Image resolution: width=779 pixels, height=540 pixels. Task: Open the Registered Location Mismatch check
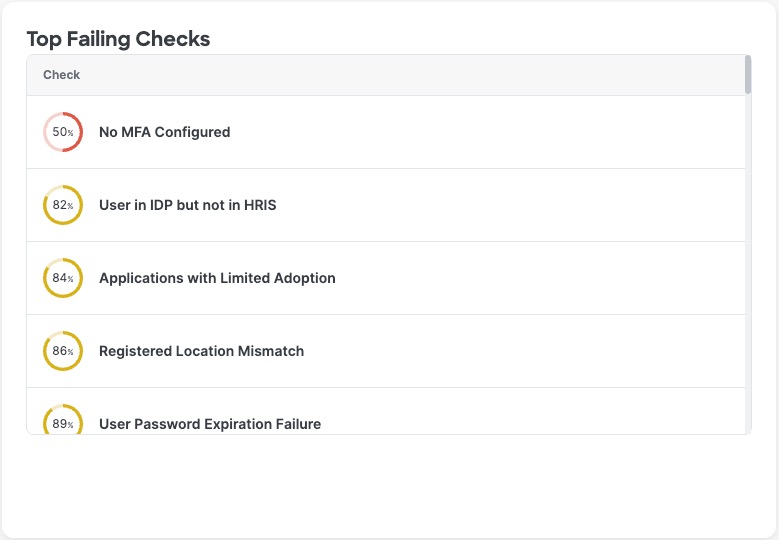pos(201,351)
